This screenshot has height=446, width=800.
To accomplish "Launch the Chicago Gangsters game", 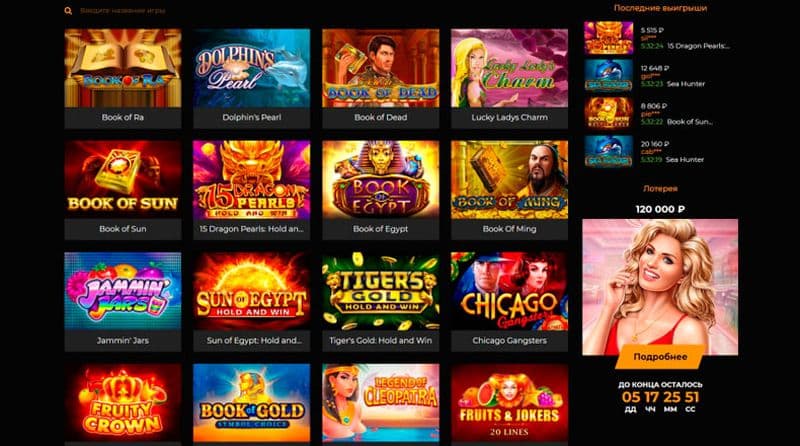I will 509,302.
